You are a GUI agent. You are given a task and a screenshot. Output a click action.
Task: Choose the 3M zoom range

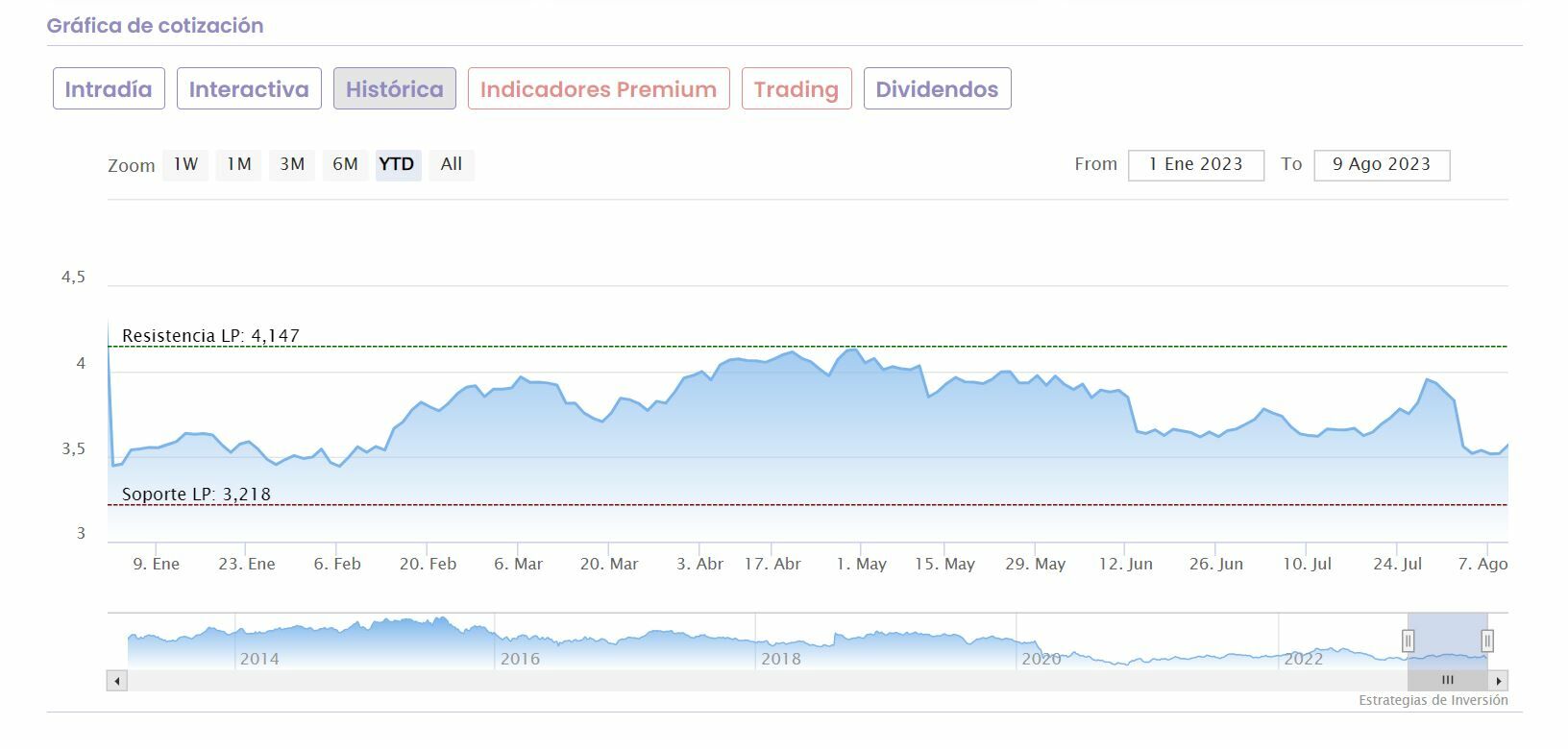coord(292,164)
